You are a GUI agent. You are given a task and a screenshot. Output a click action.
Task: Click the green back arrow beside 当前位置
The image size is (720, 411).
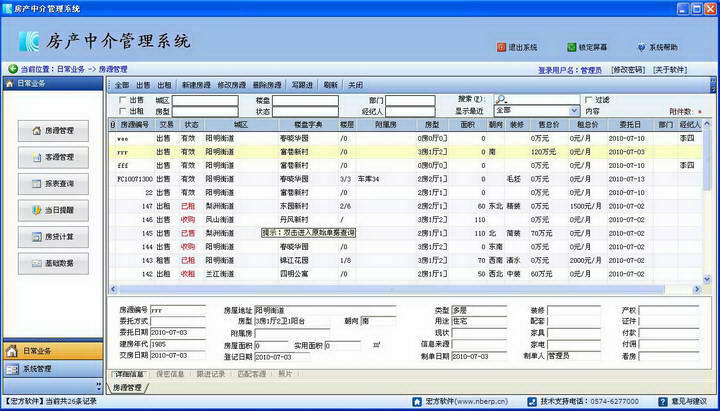tap(13, 69)
